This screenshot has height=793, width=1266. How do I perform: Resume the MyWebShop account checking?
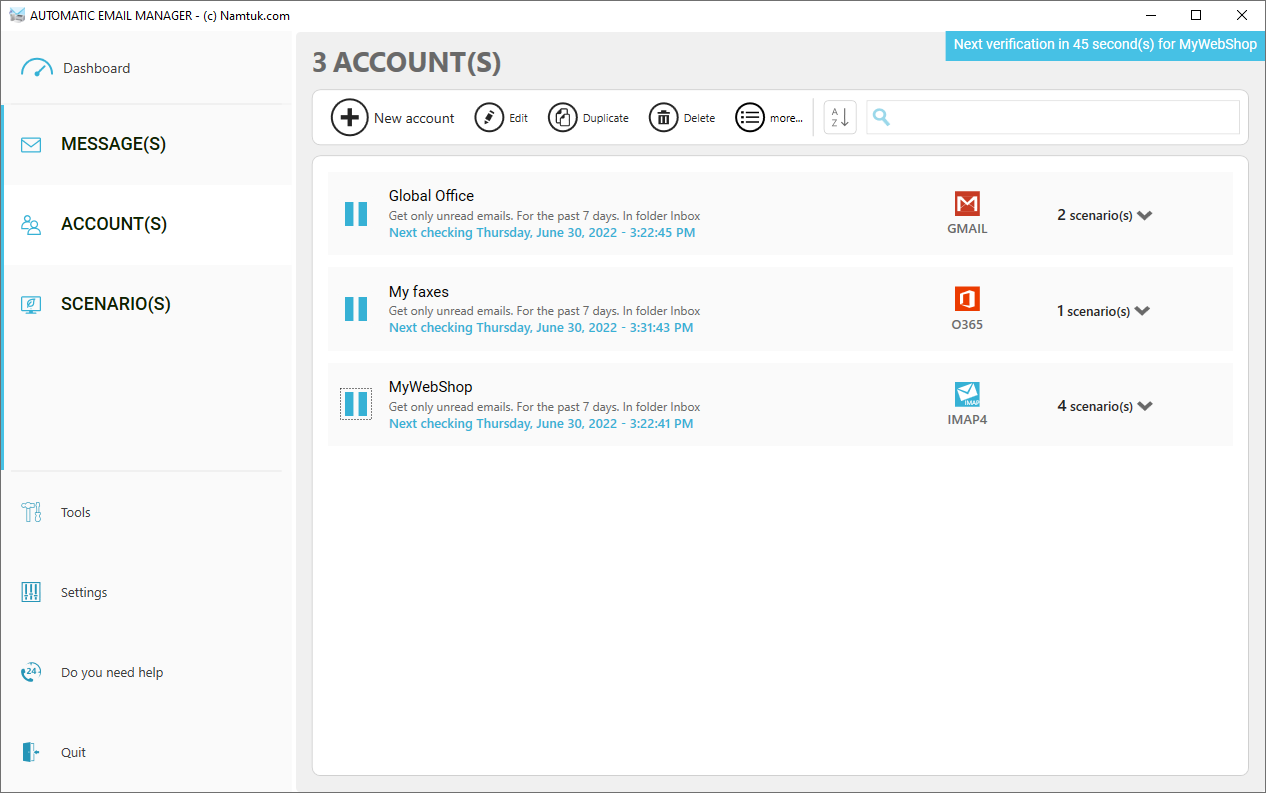(x=355, y=403)
